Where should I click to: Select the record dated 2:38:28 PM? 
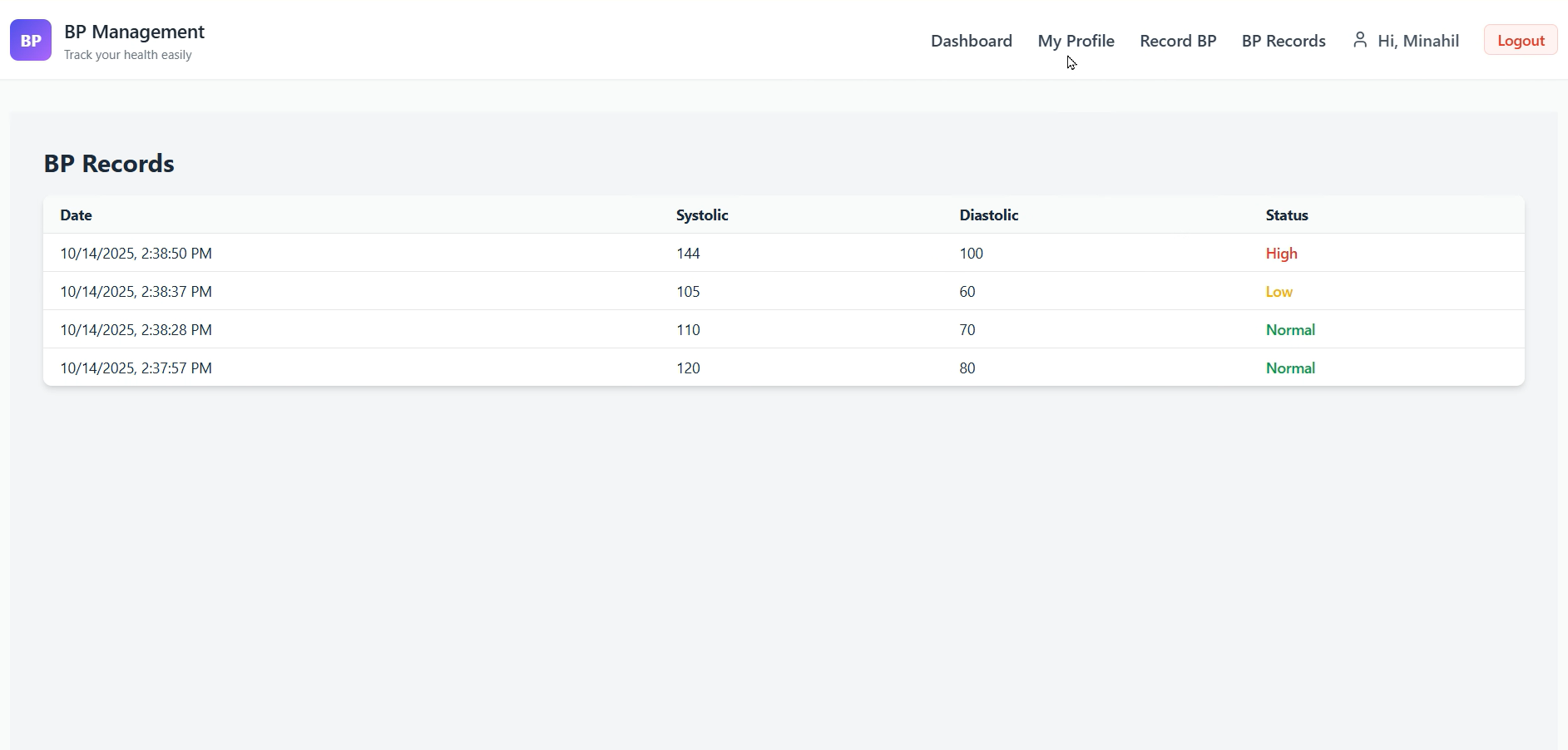(136, 330)
